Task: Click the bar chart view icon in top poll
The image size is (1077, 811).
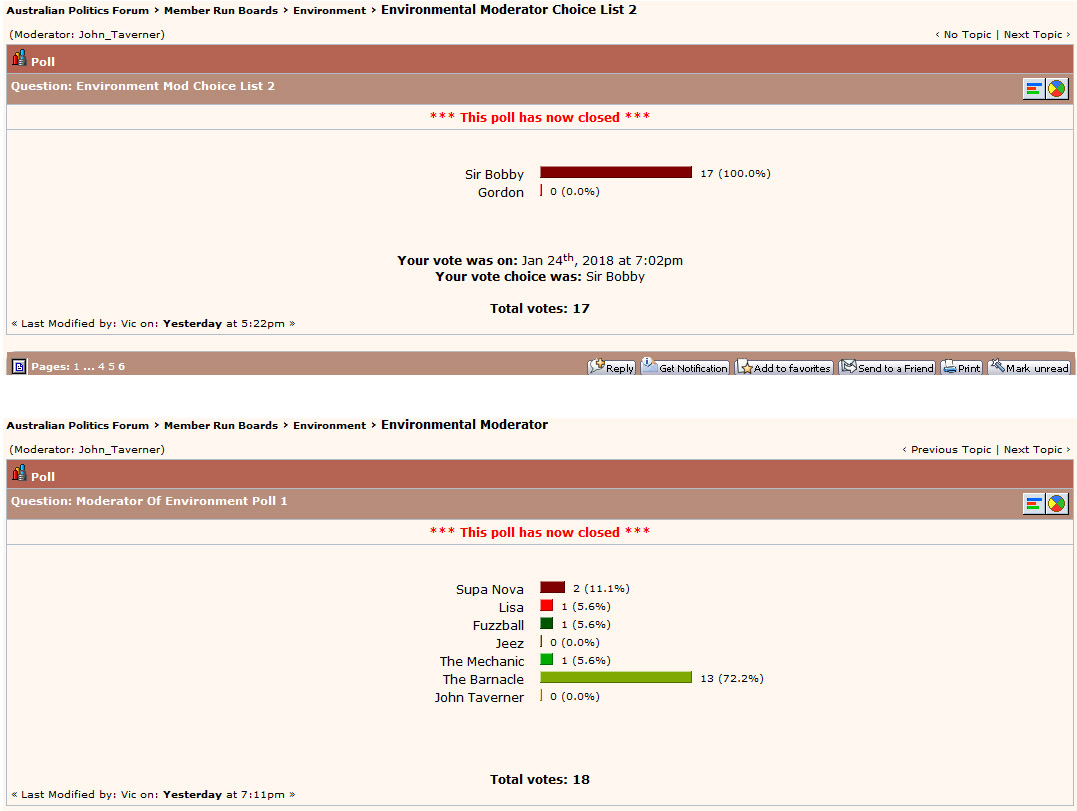Action: point(1034,89)
